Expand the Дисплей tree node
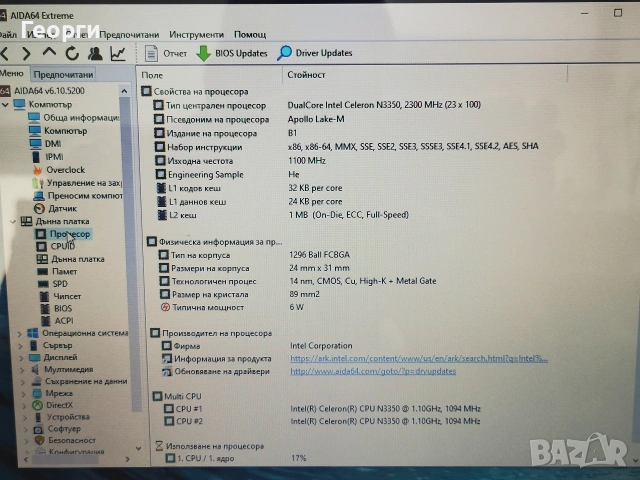 coord(21,358)
